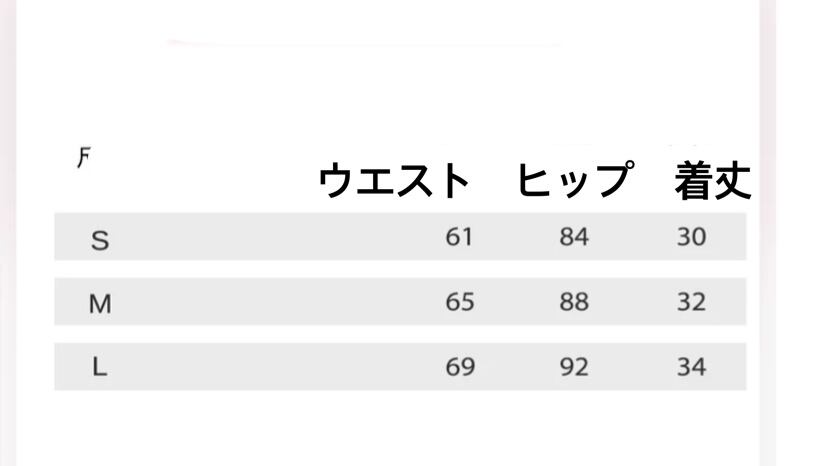Click the pink strip on the right edge

[768, 230]
